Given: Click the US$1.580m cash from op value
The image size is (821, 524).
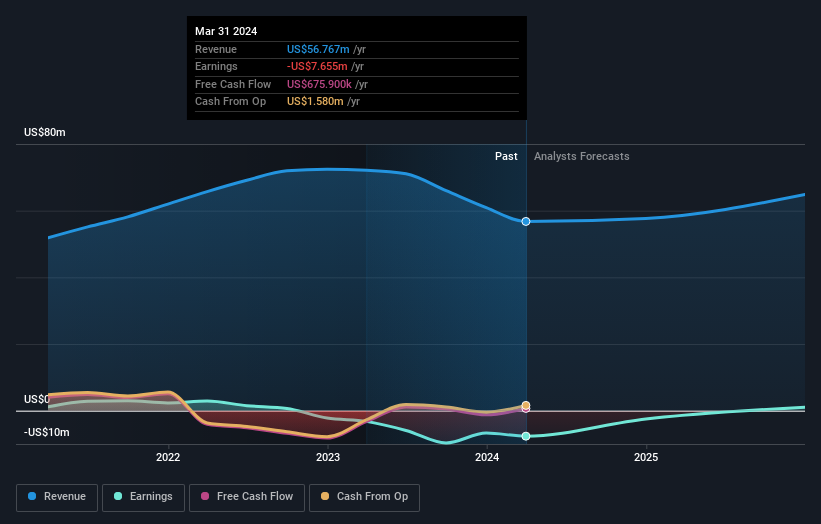Looking at the screenshot, I should [x=315, y=102].
